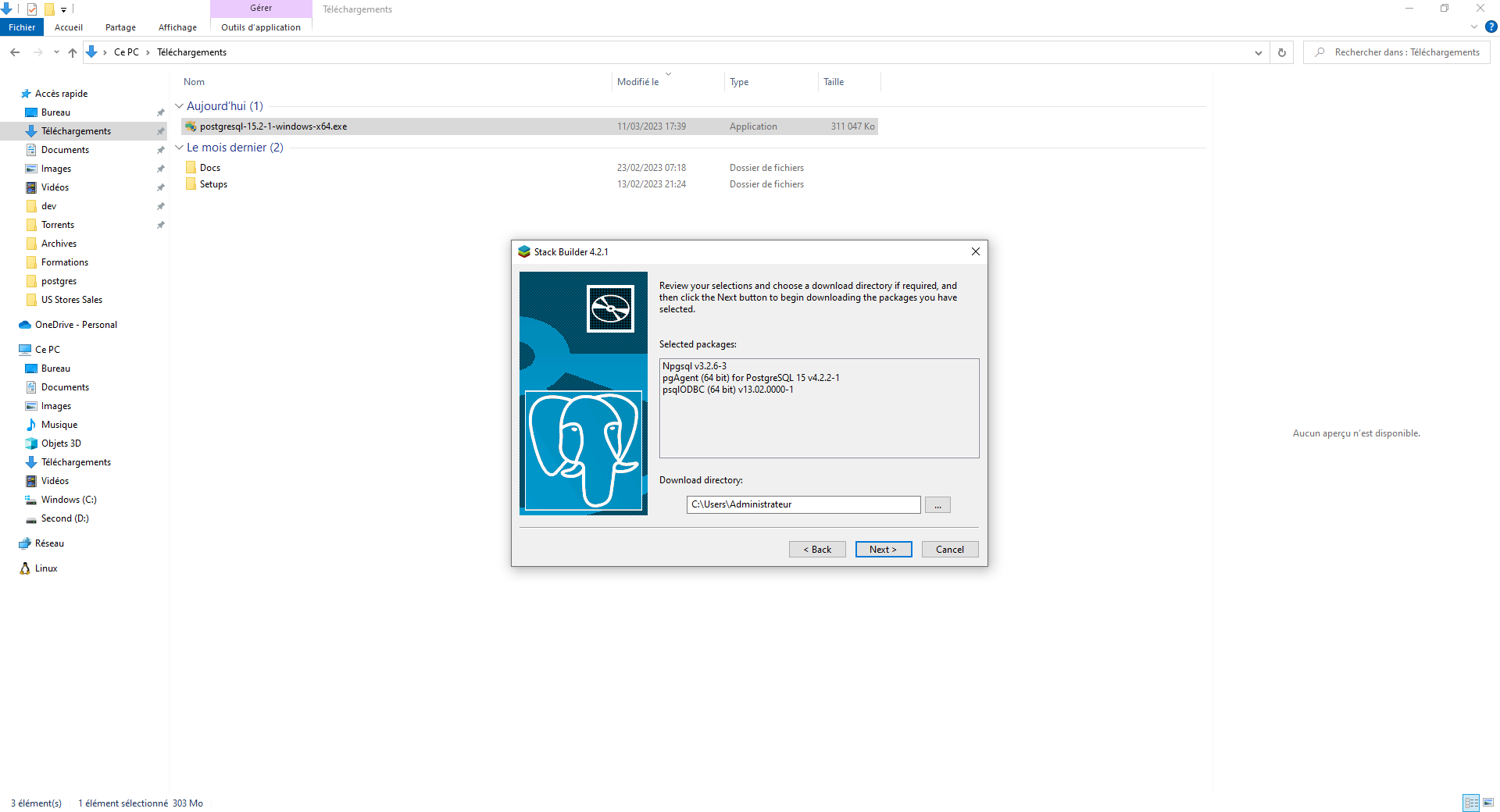Open the Accueil ribbon tab
Viewport: 1500px width, 812px height.
click(69, 27)
